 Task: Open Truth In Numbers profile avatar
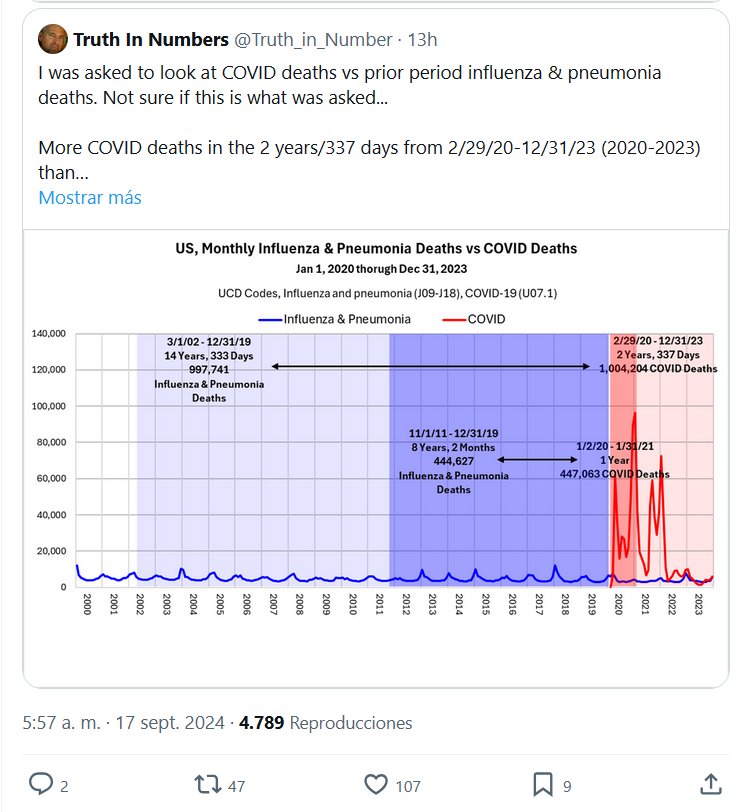click(x=53, y=40)
